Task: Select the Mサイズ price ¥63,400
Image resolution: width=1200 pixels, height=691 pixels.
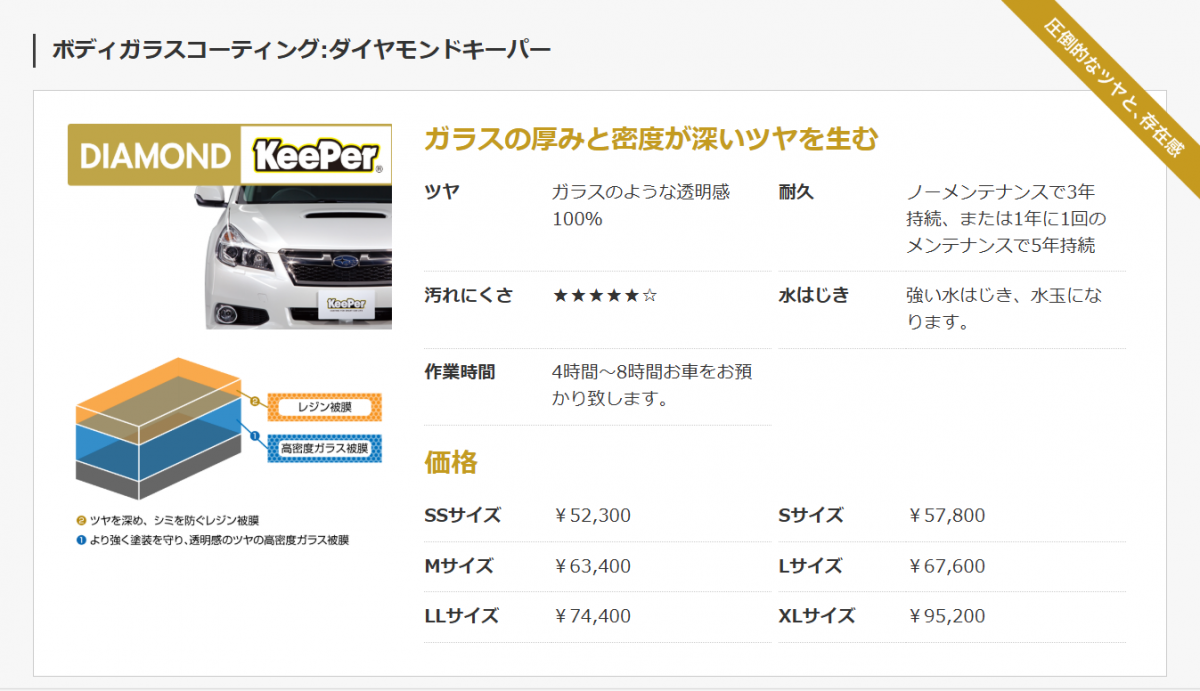Action: click(592, 566)
